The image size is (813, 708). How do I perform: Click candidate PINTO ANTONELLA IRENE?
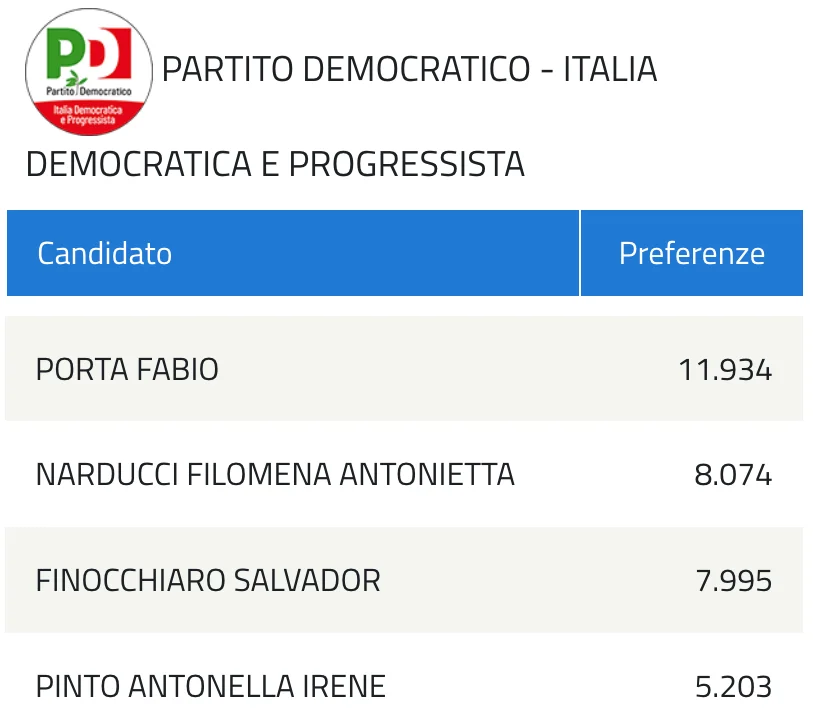(211, 686)
